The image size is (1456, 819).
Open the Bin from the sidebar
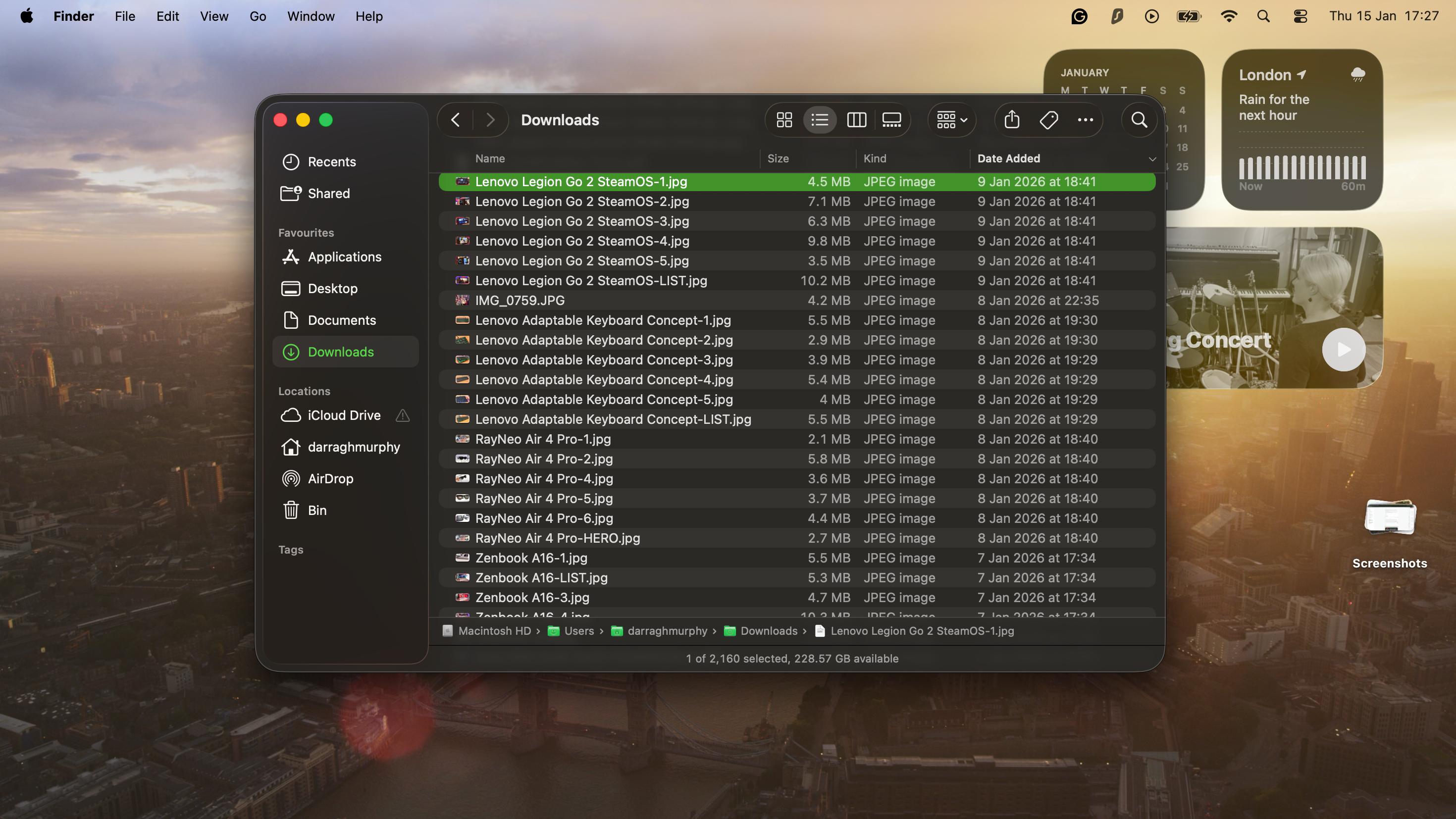coord(317,510)
